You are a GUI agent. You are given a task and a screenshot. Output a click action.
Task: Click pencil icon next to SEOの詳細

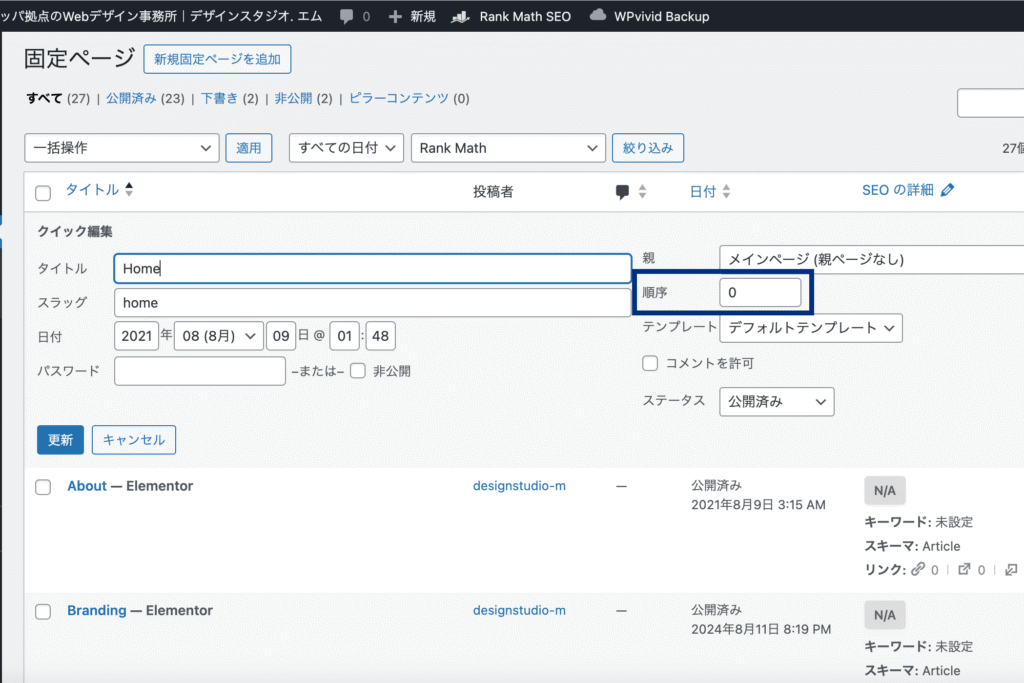pos(948,190)
